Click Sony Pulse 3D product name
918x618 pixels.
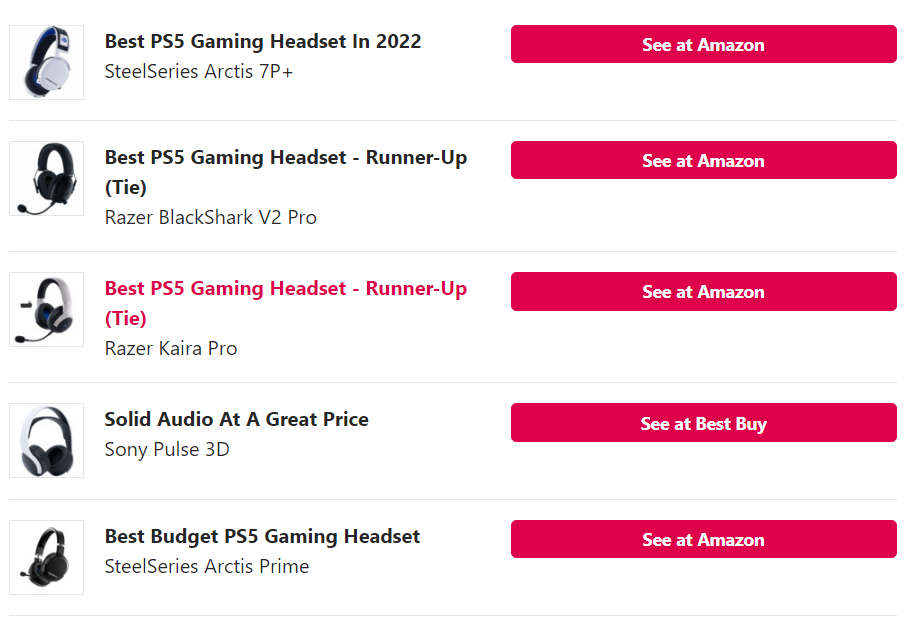[x=167, y=449]
